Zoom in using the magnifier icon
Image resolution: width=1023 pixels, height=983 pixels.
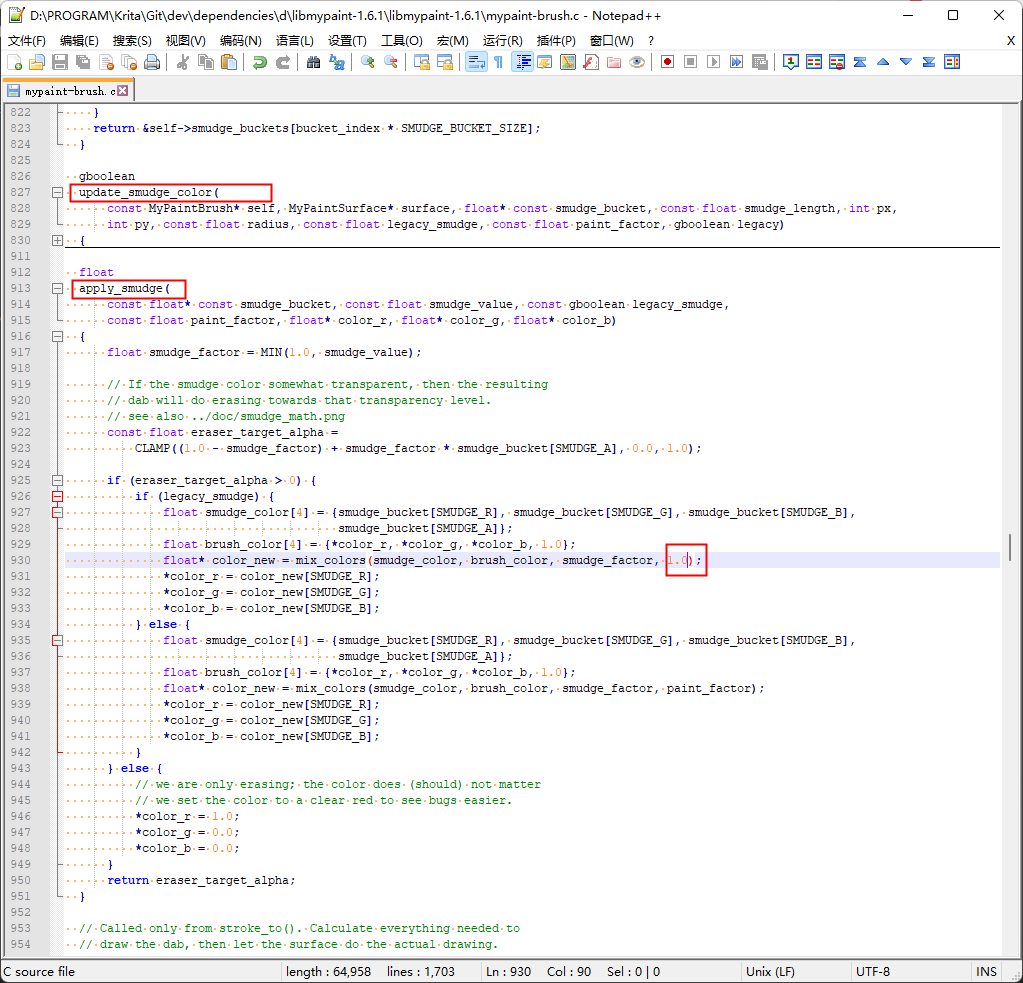pos(367,62)
